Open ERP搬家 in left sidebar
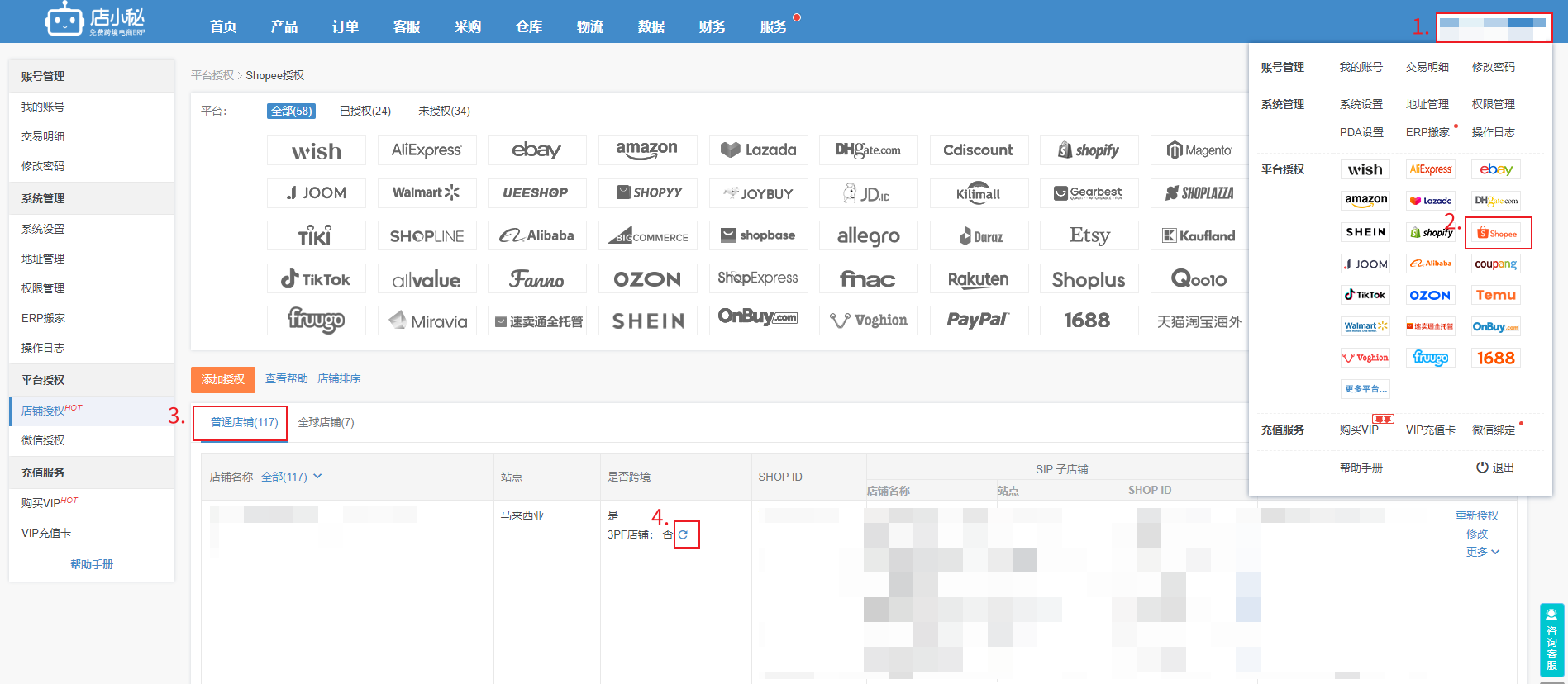Image resolution: width=1568 pixels, height=684 pixels. 43,318
